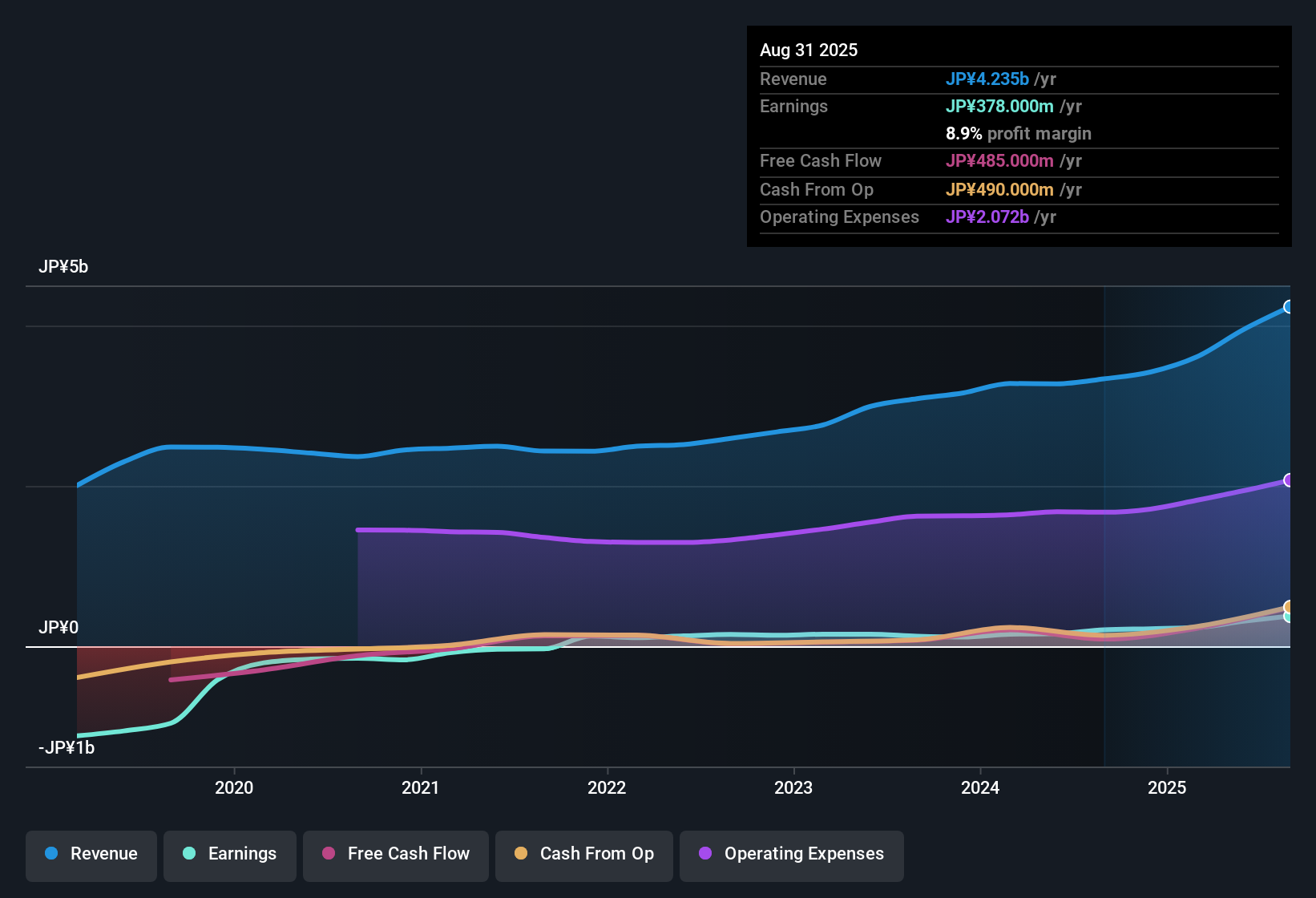The height and width of the screenshot is (898, 1316).
Task: Click the Operating Expenses legend color dot
Action: 704,854
